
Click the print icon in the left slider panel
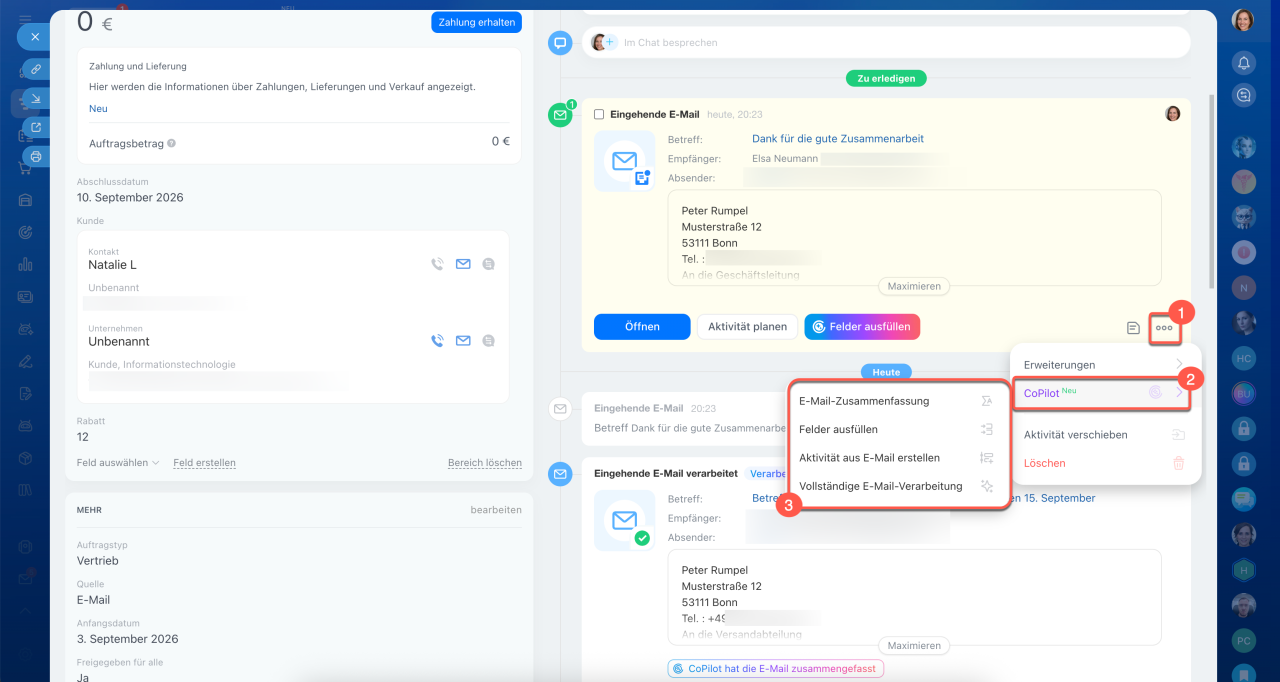(x=36, y=156)
